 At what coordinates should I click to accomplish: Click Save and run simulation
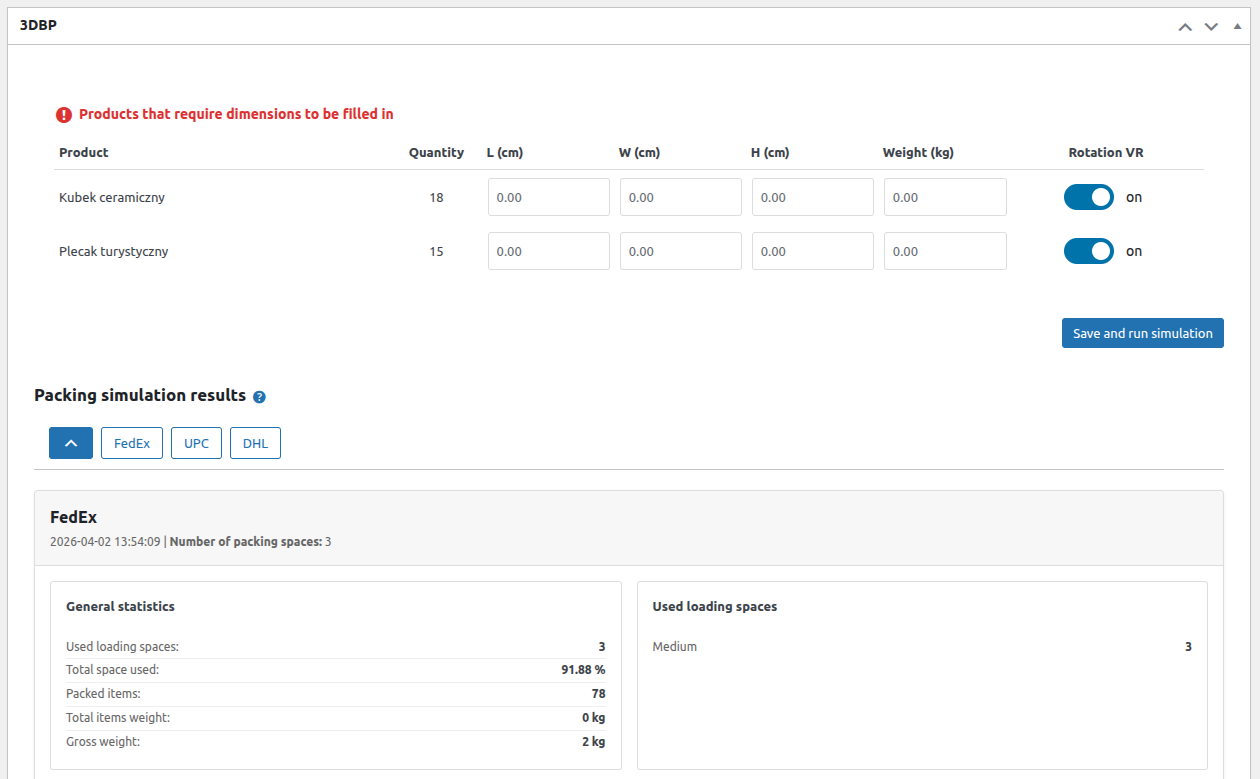pos(1142,333)
